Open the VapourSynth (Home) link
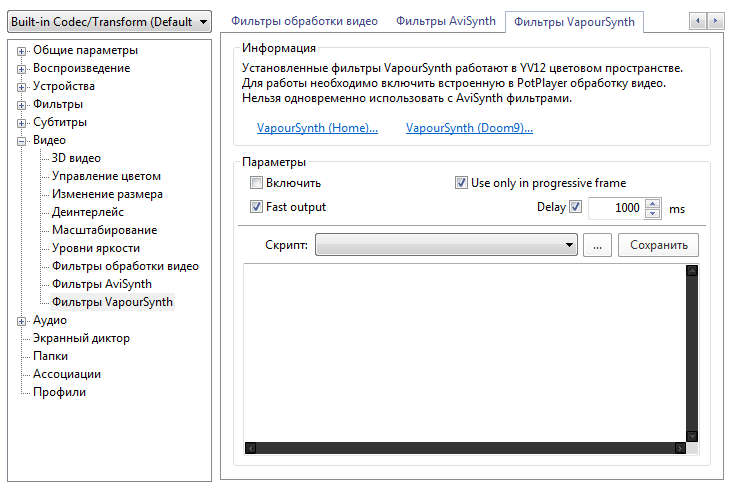 (317, 128)
